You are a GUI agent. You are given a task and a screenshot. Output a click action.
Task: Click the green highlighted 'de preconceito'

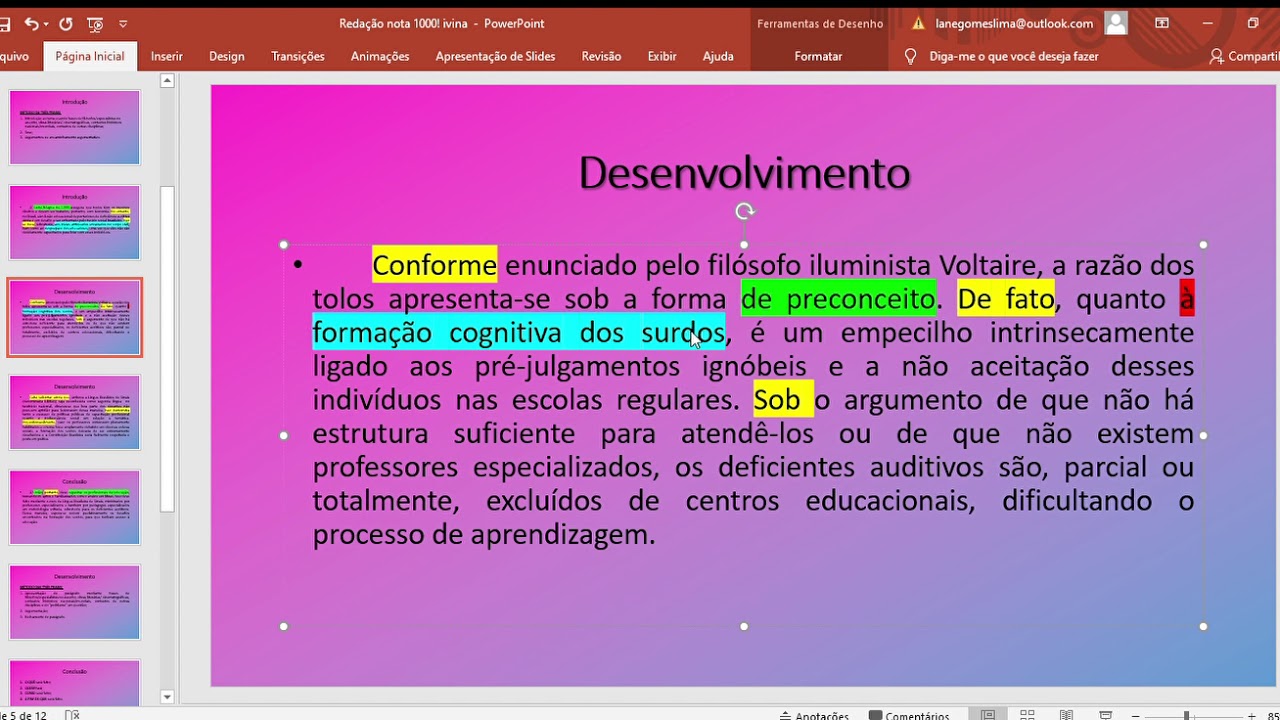click(838, 298)
